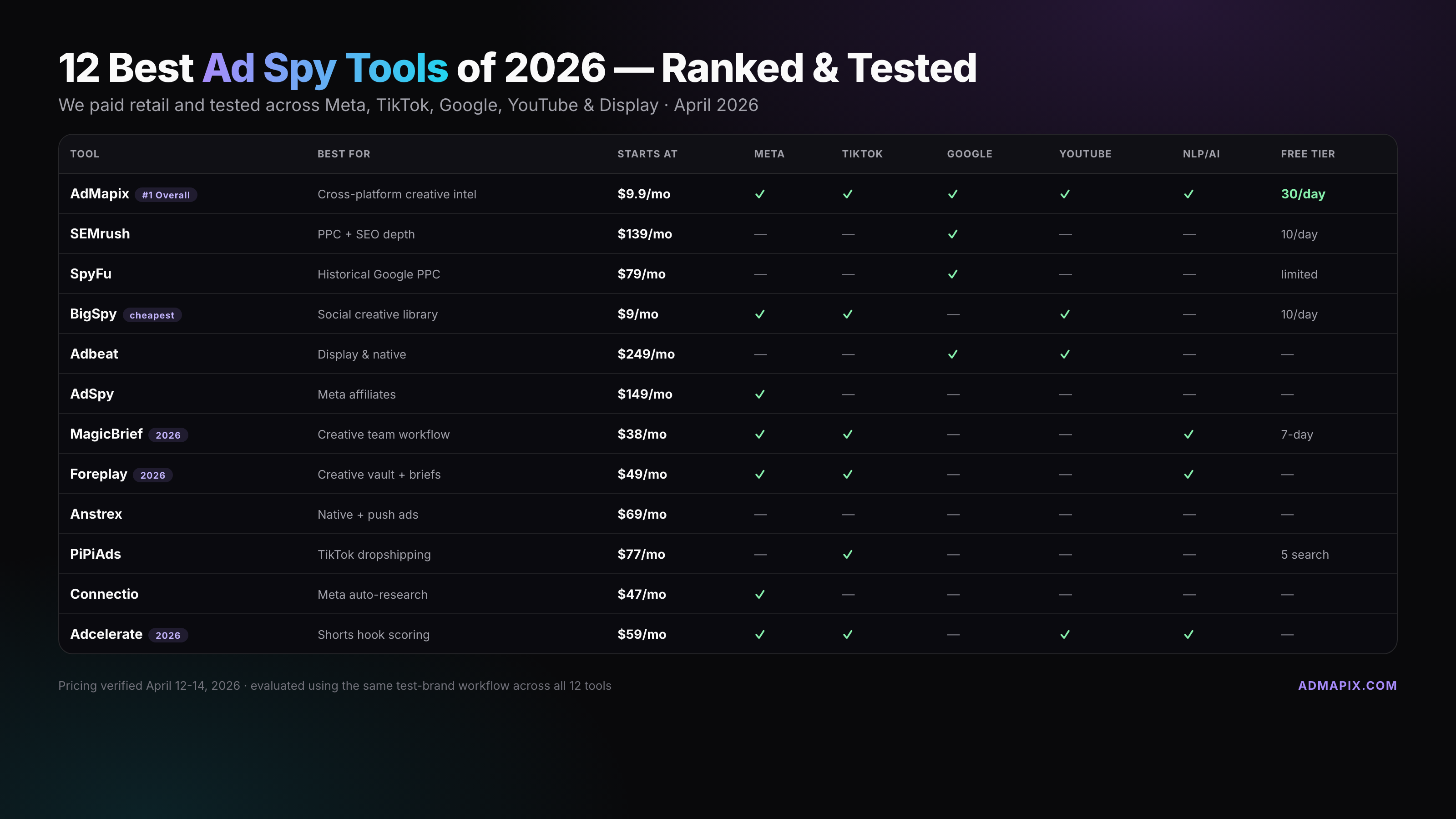
Task: Click MagicBrief's NLP/AI checkmark
Action: click(x=1188, y=434)
